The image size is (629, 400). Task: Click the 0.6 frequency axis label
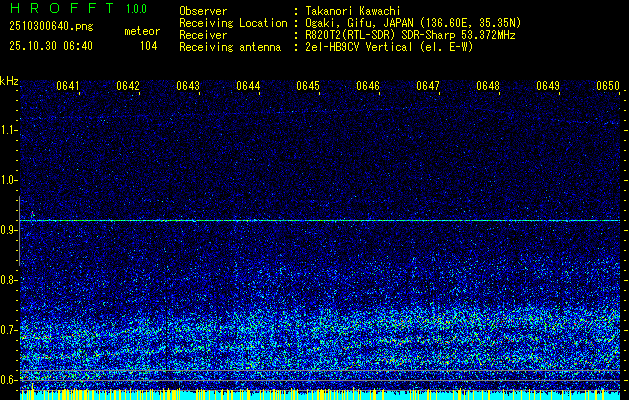[x=8, y=380]
